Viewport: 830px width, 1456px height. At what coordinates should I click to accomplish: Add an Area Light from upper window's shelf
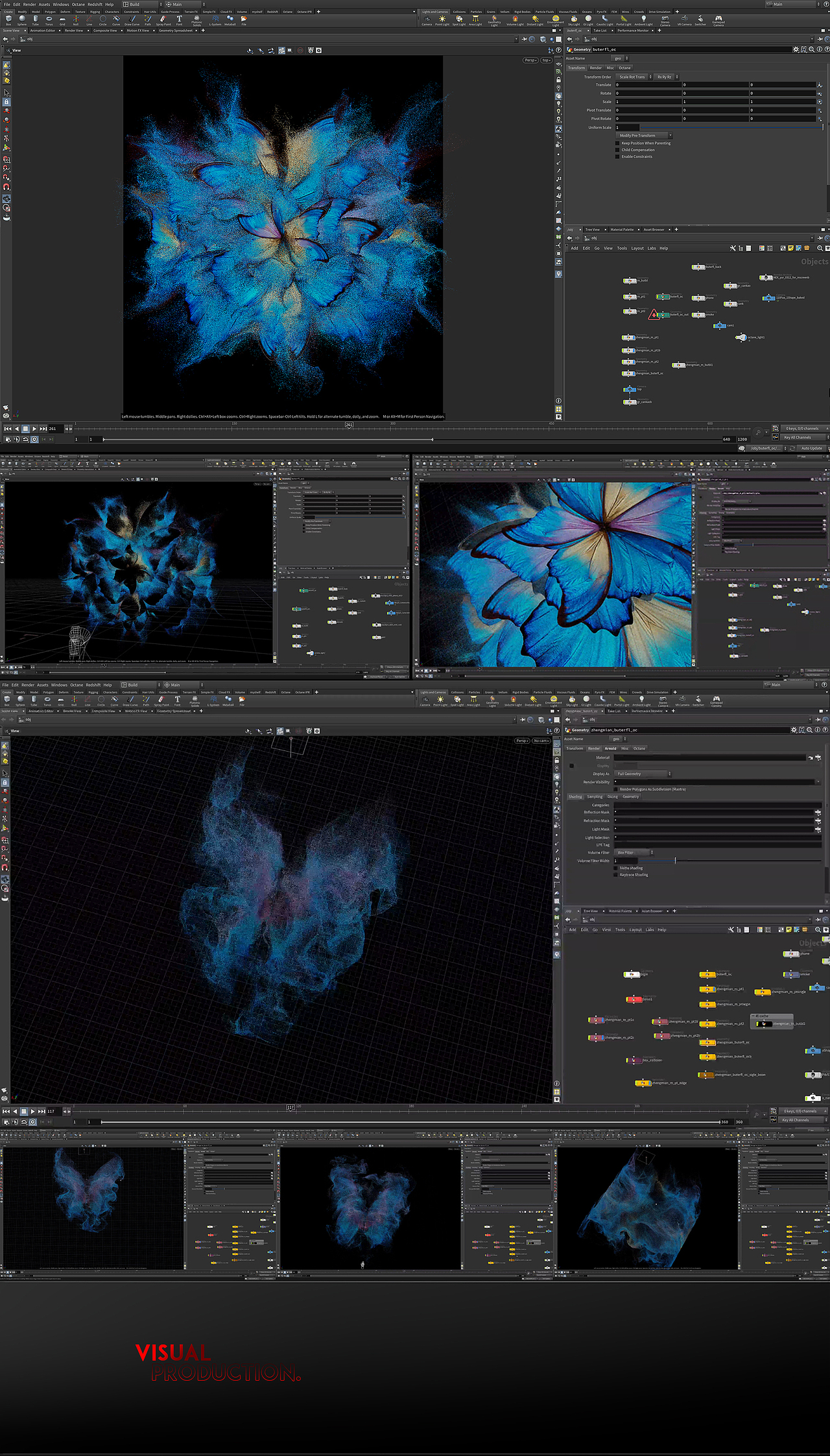click(475, 21)
